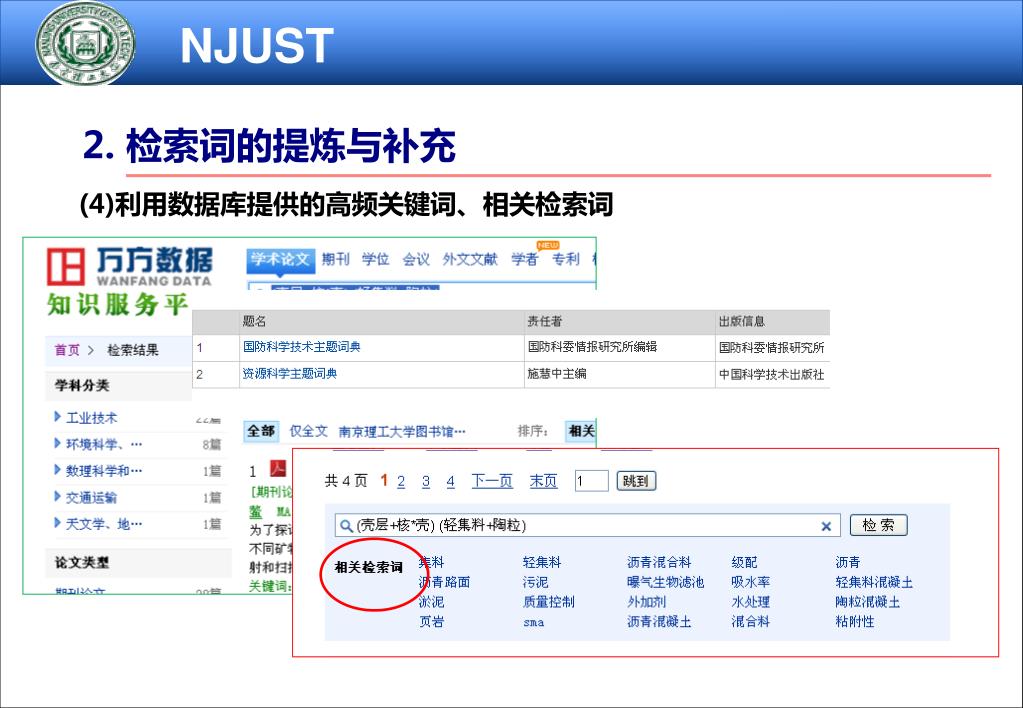This screenshot has width=1023, height=708.
Task: Click related term 沥青
Action: tap(848, 562)
